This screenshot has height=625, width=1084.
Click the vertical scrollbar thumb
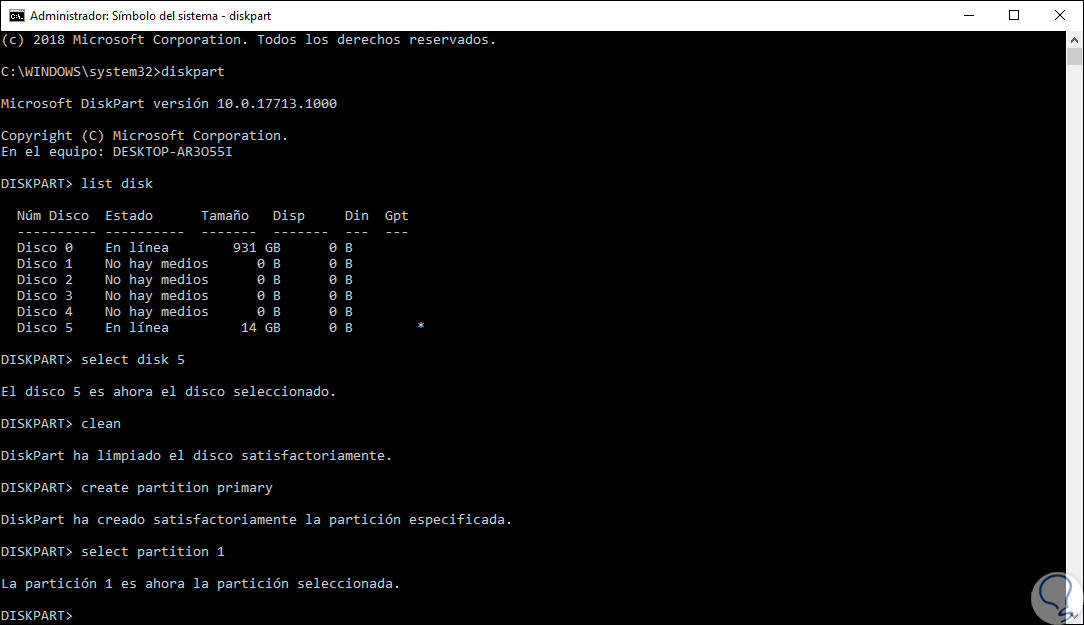click(1074, 57)
